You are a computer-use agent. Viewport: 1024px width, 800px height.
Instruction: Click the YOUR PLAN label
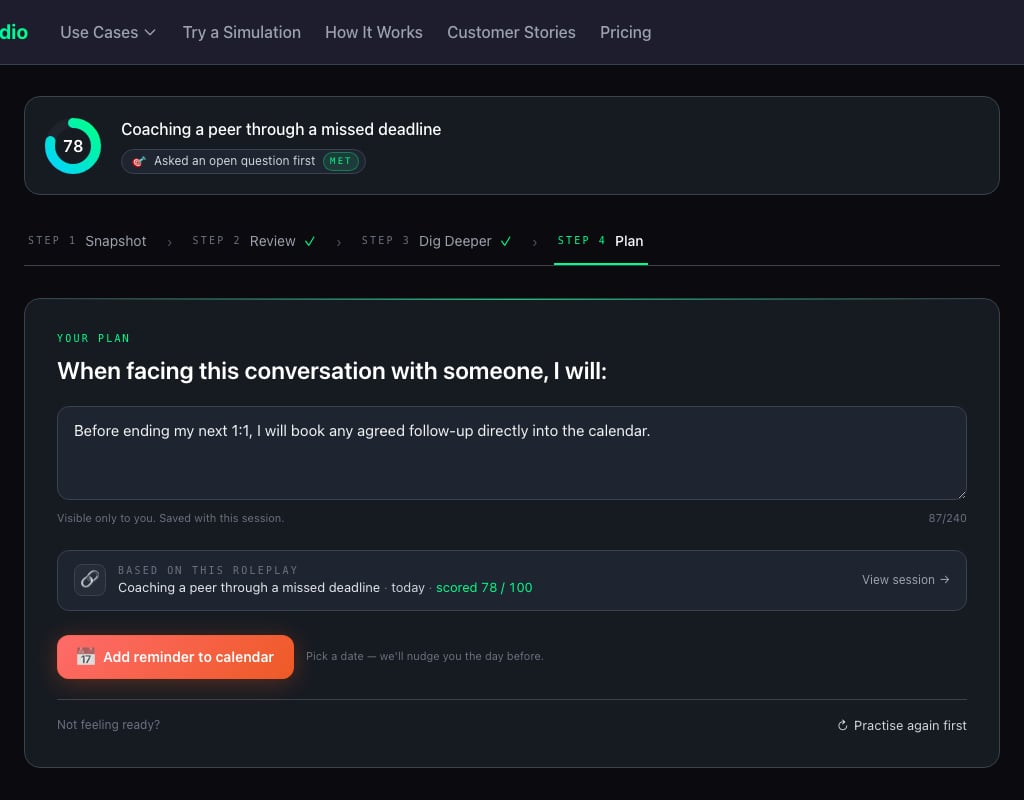[93, 338]
